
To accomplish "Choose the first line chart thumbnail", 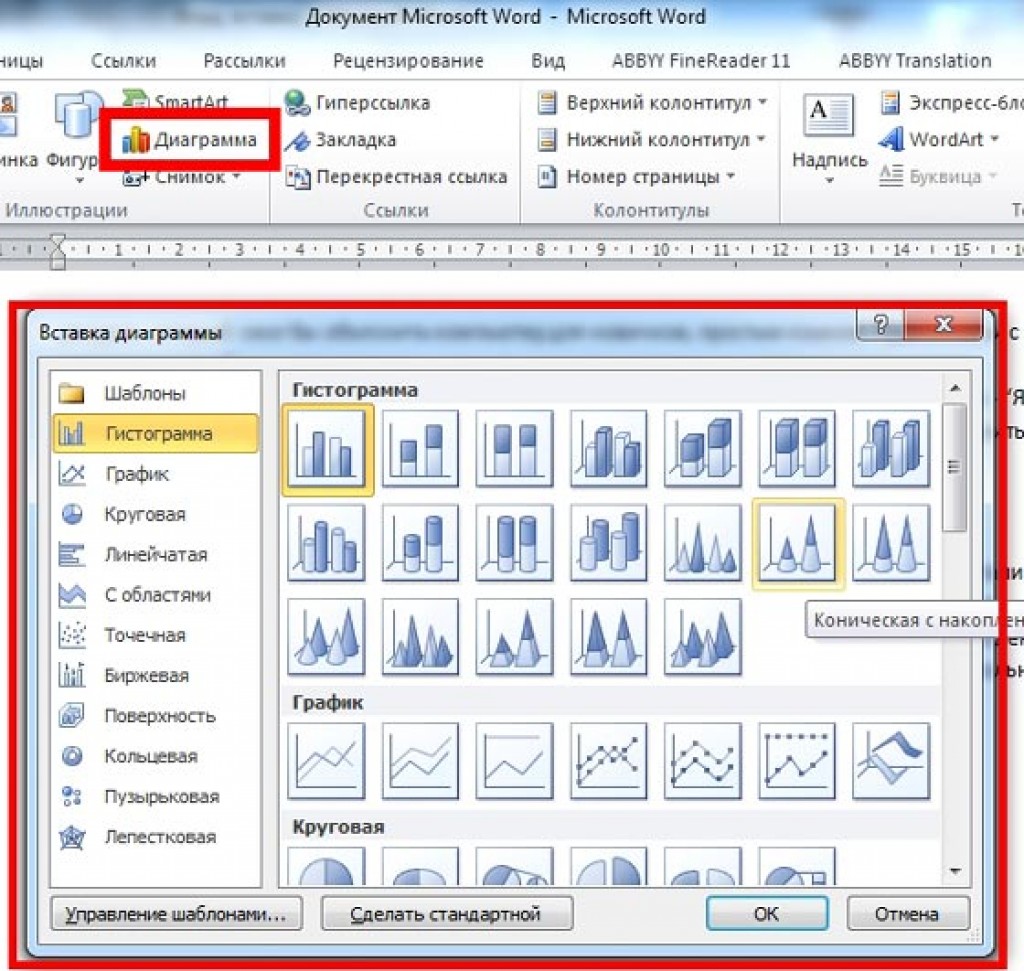I will pos(327,761).
